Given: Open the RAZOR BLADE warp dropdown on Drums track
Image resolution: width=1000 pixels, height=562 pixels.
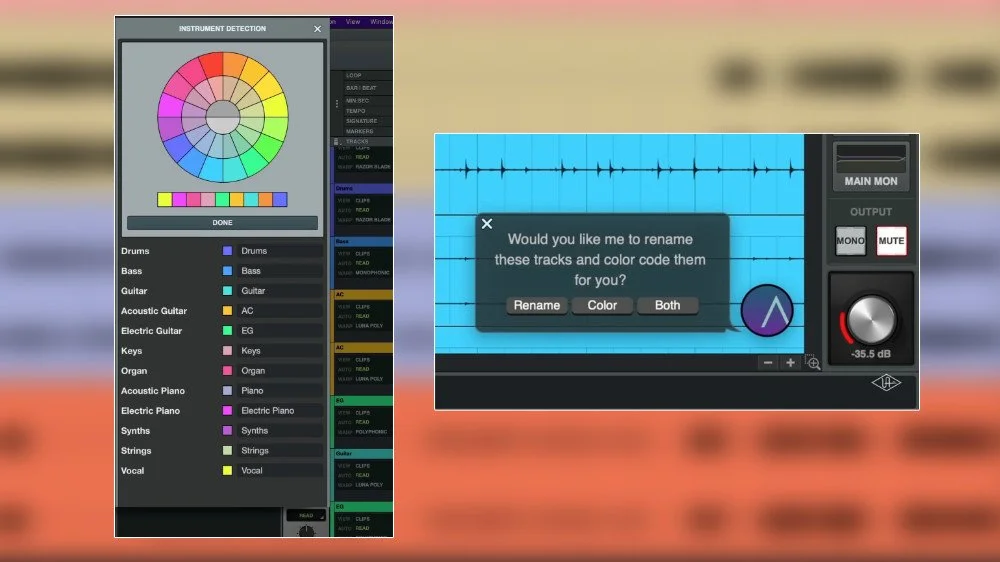Looking at the screenshot, I should pos(373,219).
